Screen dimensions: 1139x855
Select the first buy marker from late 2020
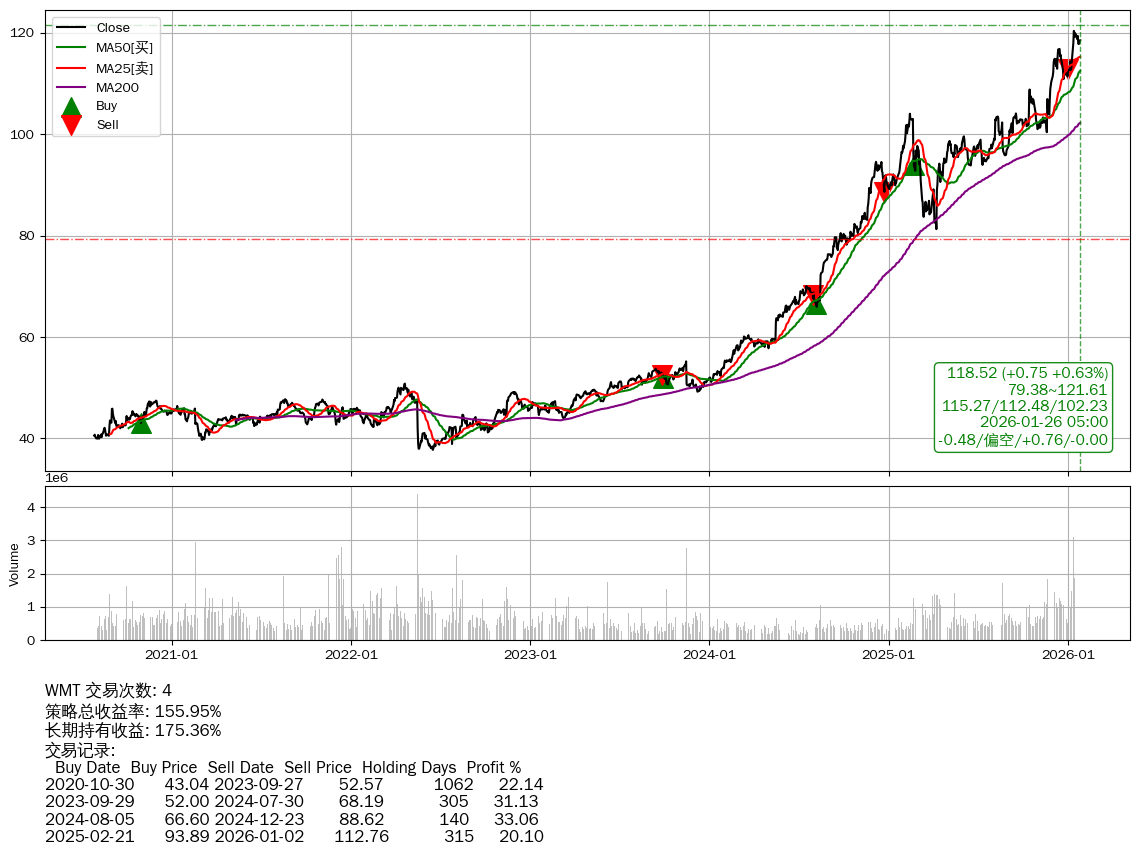coord(141,424)
